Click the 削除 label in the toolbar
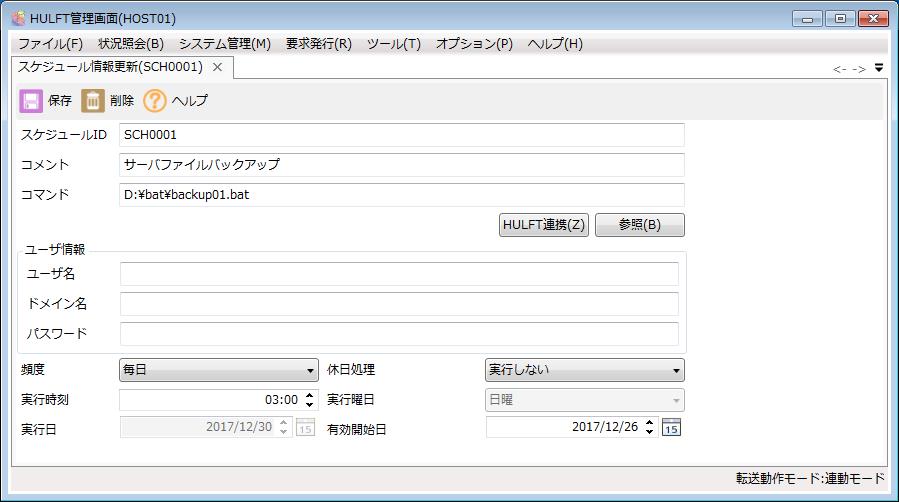 click(x=122, y=101)
